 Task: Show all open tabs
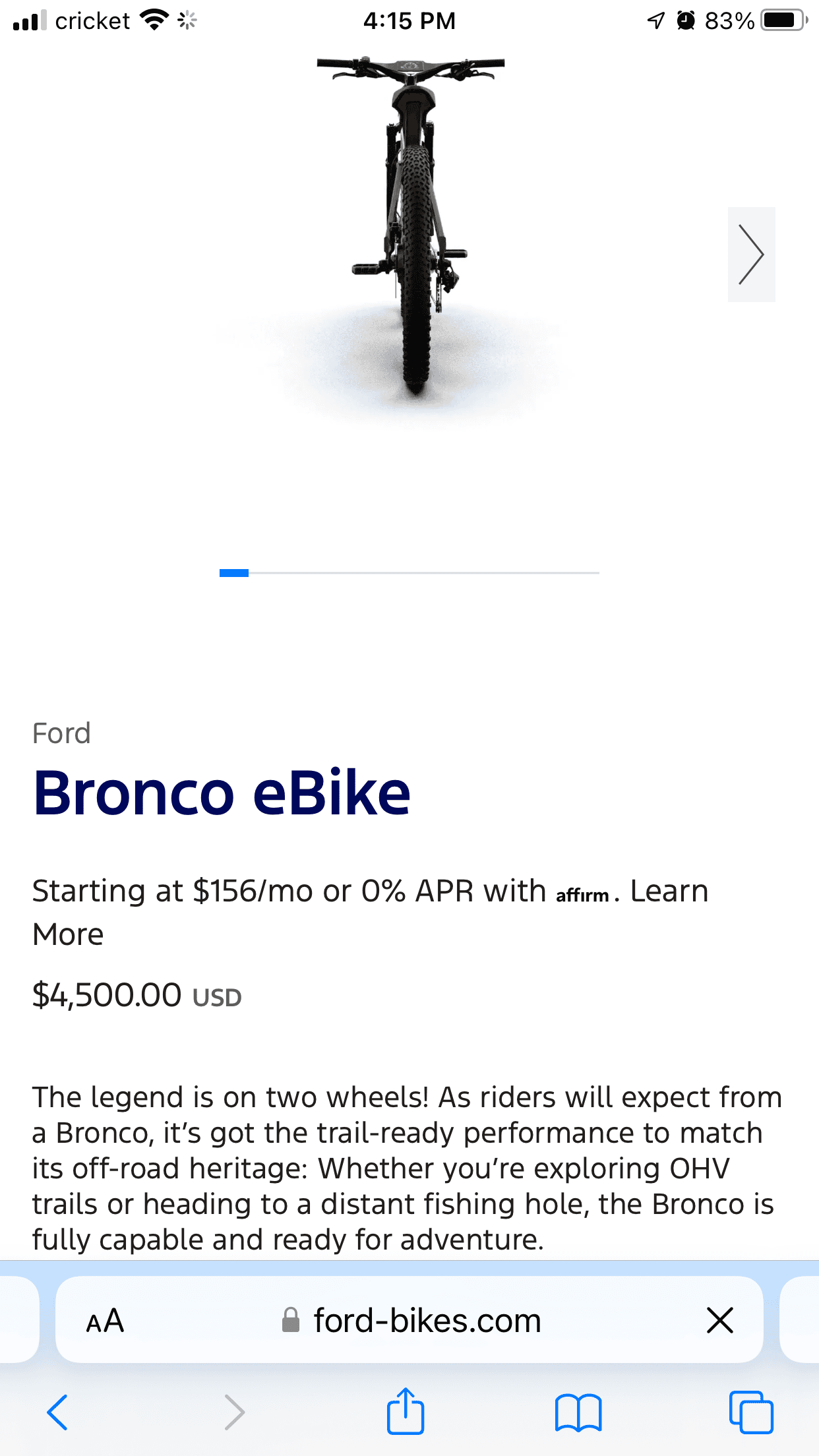pos(750,1412)
